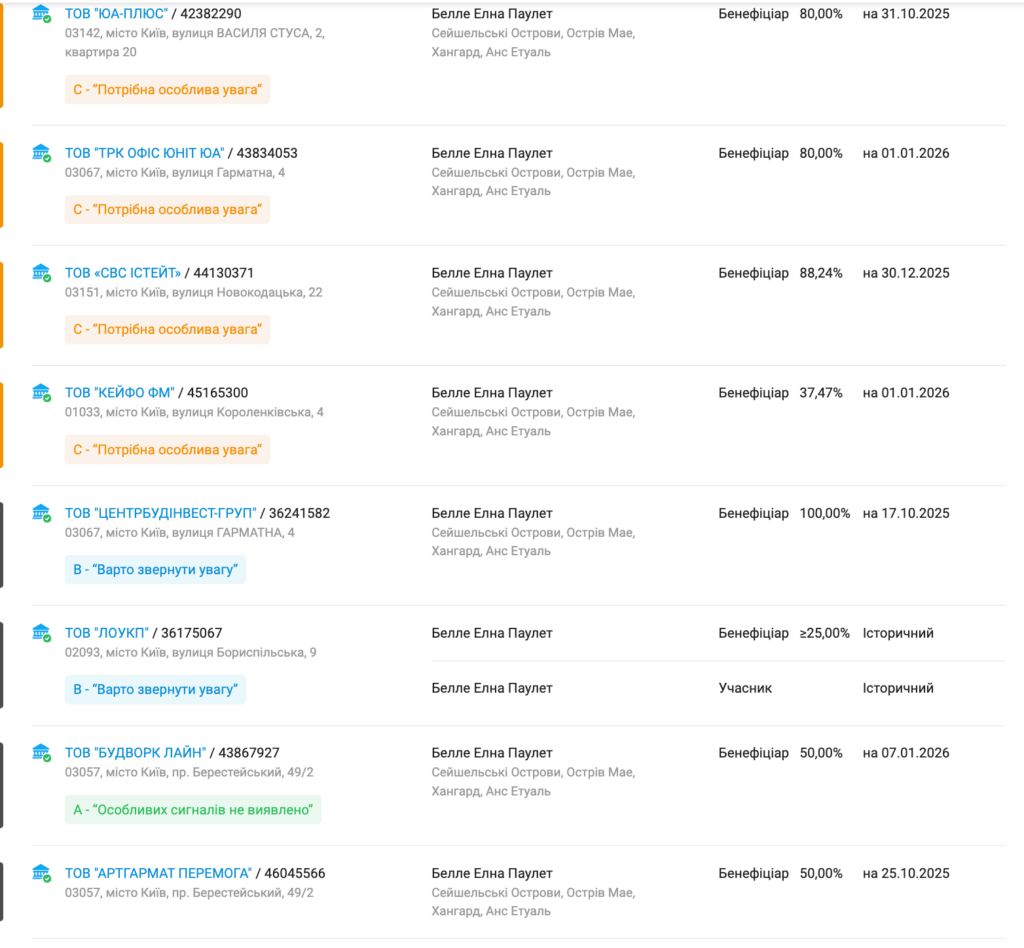The width and height of the screenshot is (1024, 948).
Task: Click the company icon next to ТОВ "ЦЕНТРБУДІНВЕСТ-ГРУП"
Action: pyautogui.click(x=41, y=512)
